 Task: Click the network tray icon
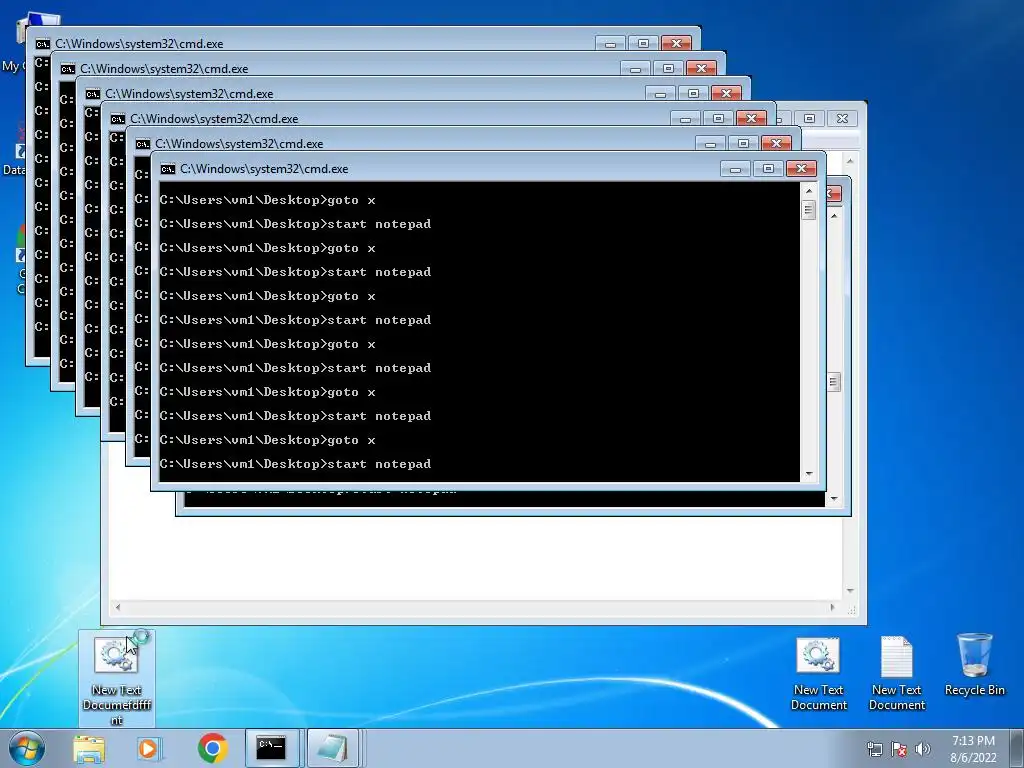(874, 749)
